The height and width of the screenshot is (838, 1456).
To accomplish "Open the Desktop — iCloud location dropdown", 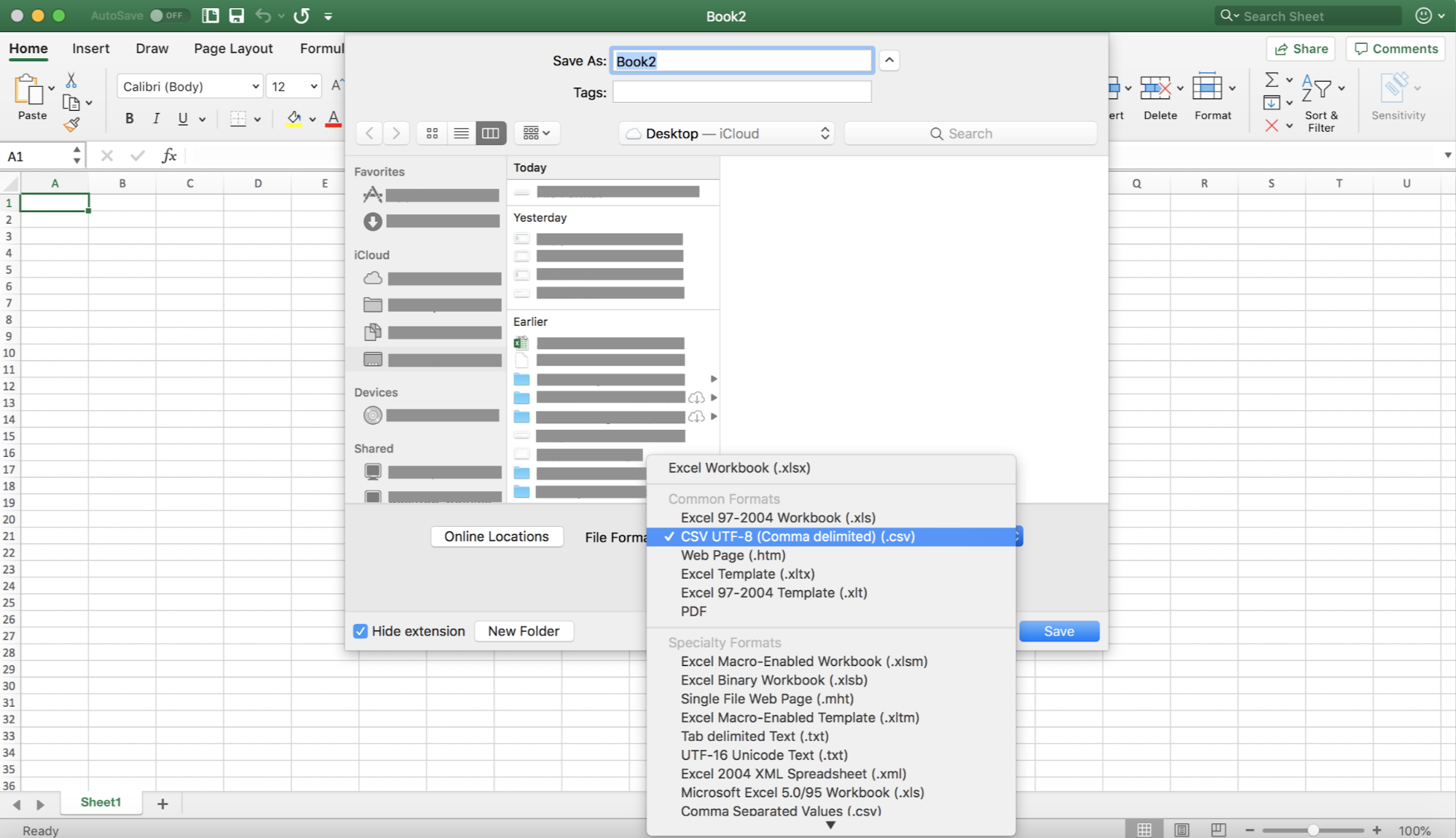I will (727, 133).
